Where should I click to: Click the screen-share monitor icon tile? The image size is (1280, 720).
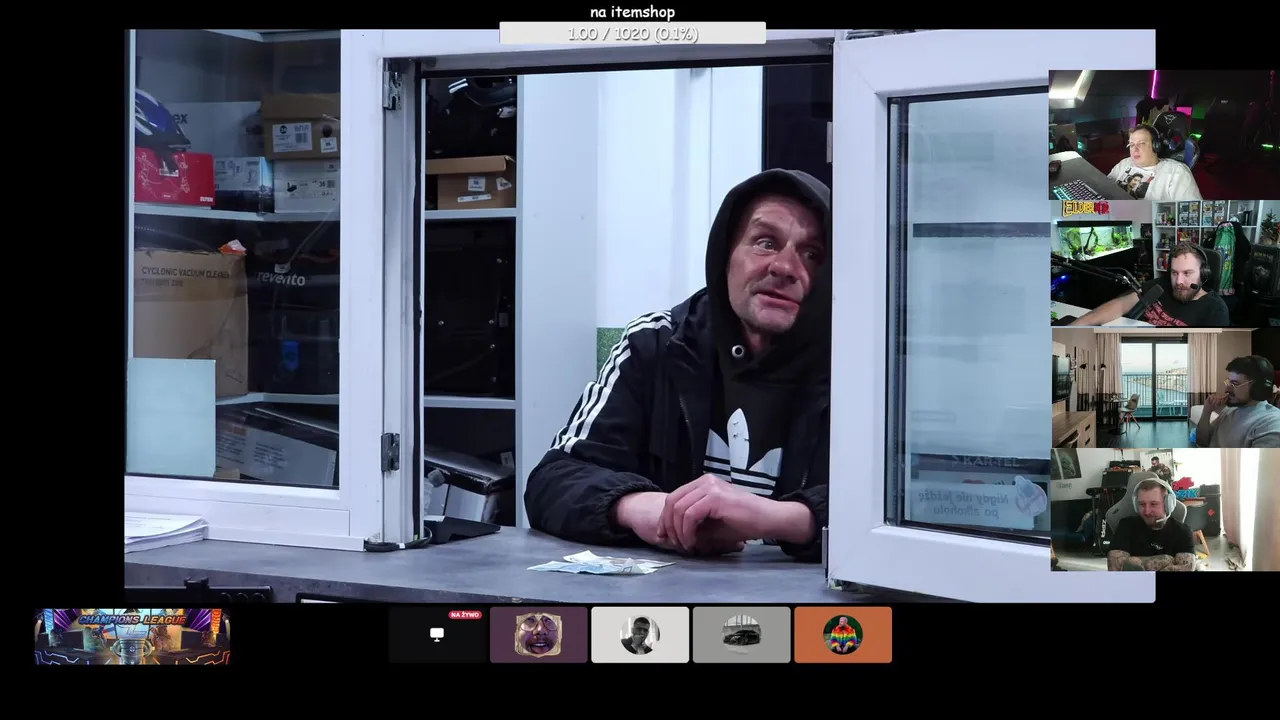coord(437,635)
